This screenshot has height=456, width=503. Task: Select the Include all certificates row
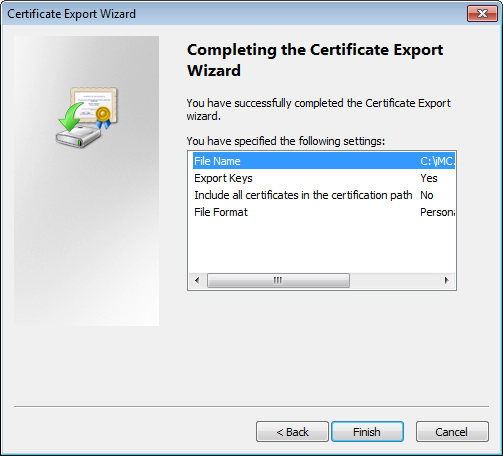click(x=324, y=195)
